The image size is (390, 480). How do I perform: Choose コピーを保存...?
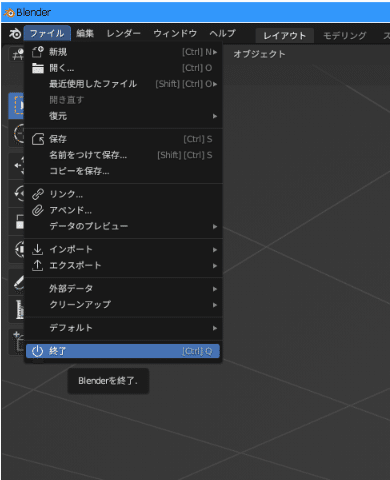pos(123,171)
